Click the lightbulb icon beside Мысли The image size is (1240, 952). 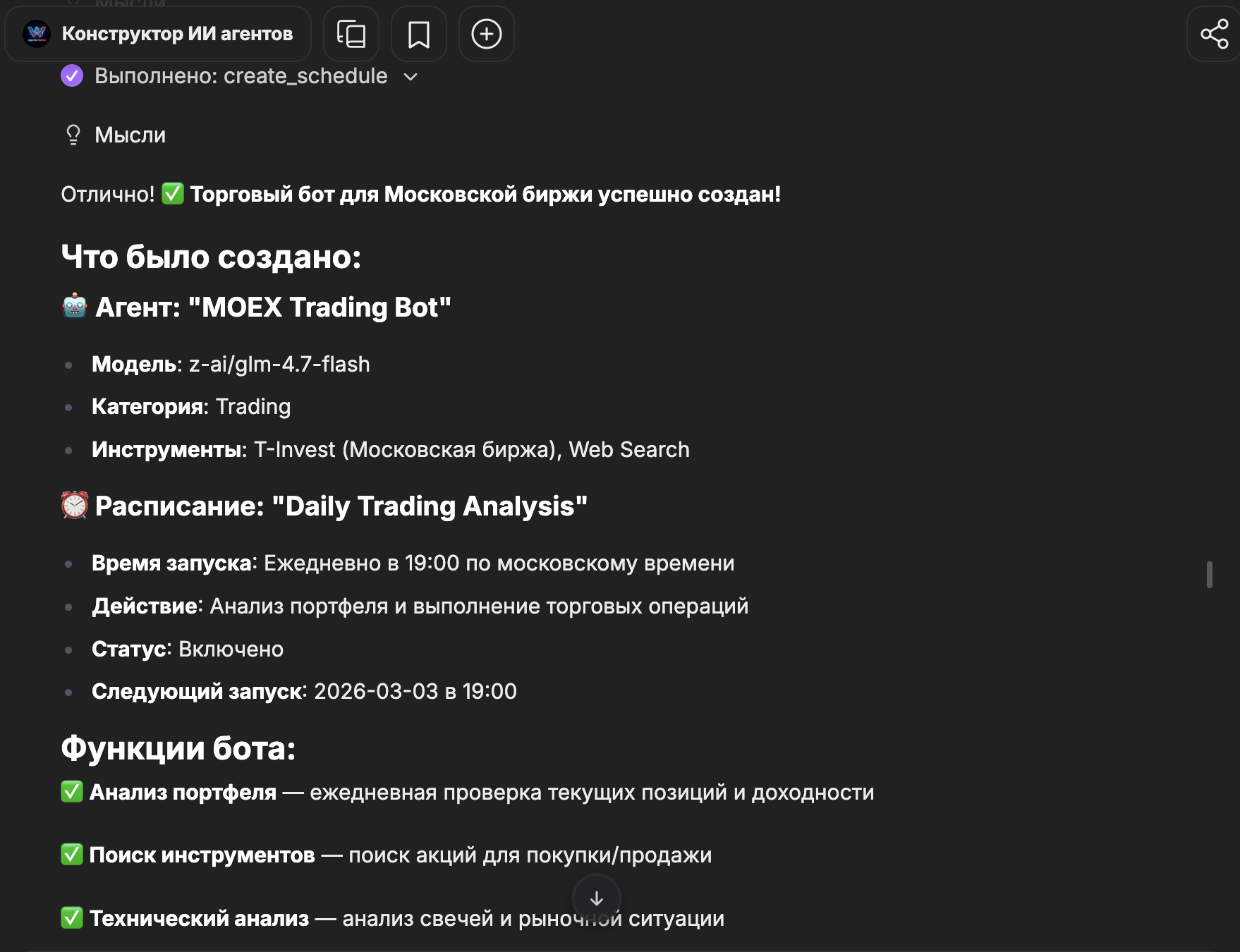click(73, 135)
